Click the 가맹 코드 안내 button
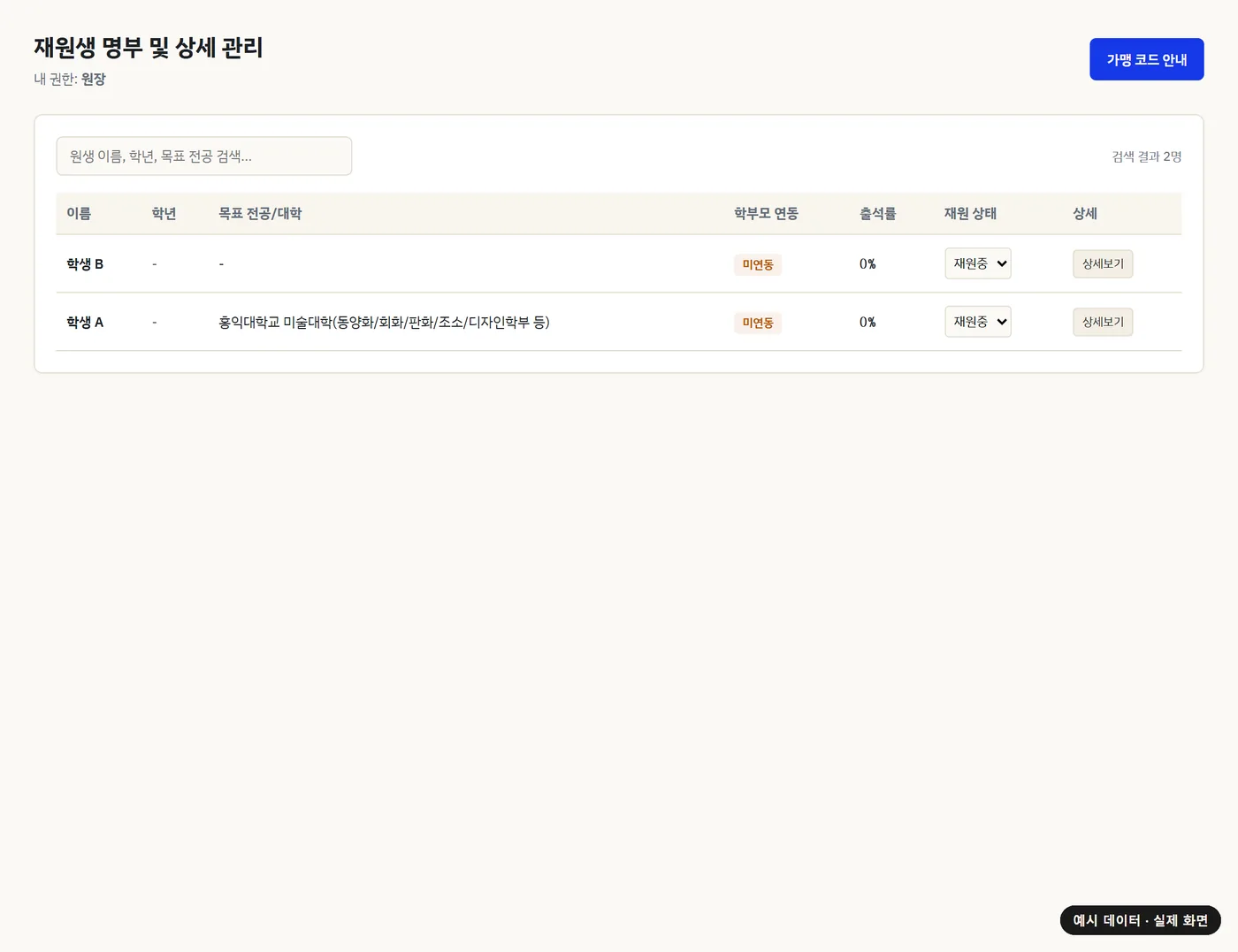1238x952 pixels. point(1146,59)
